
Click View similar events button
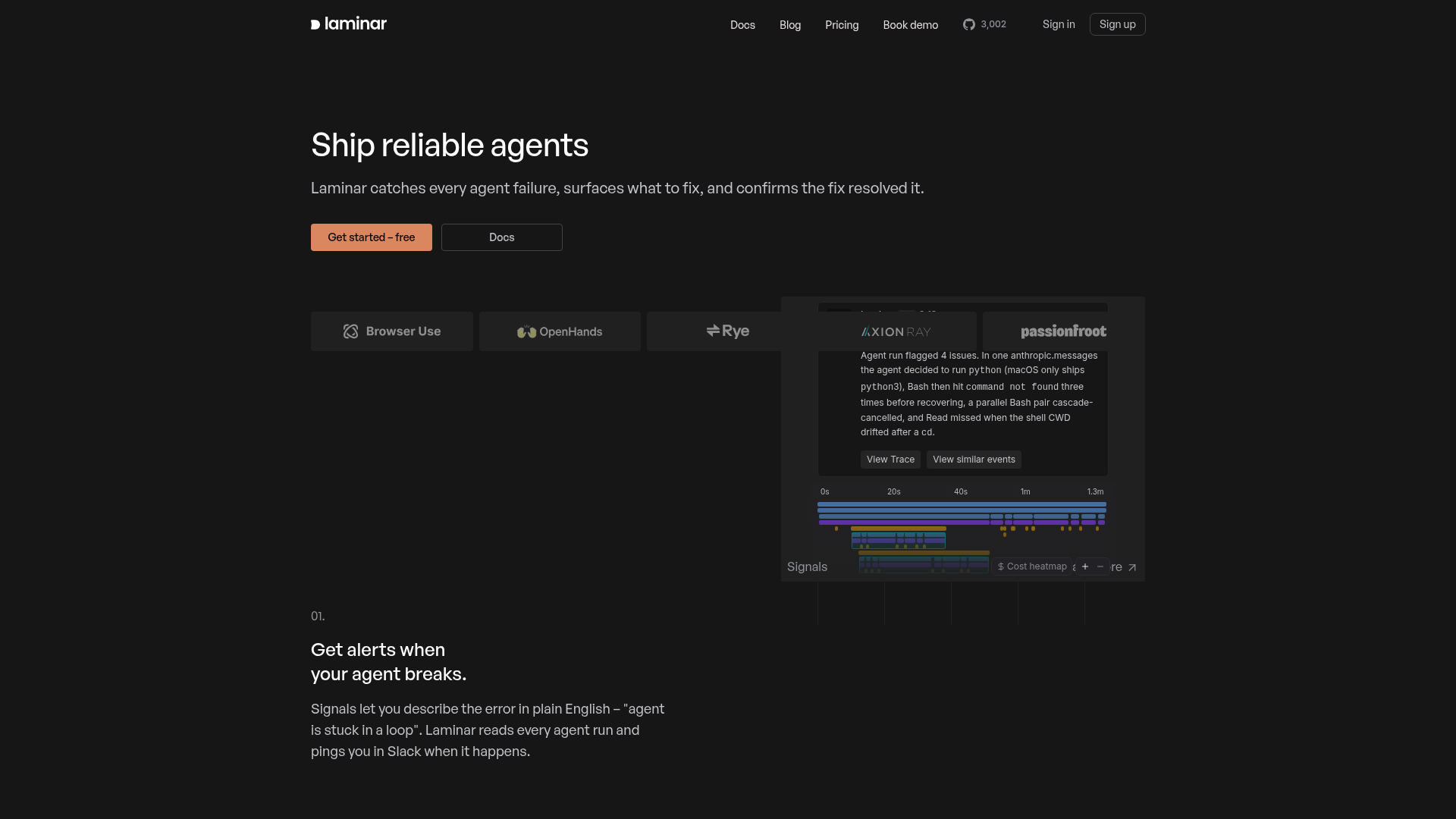(974, 460)
